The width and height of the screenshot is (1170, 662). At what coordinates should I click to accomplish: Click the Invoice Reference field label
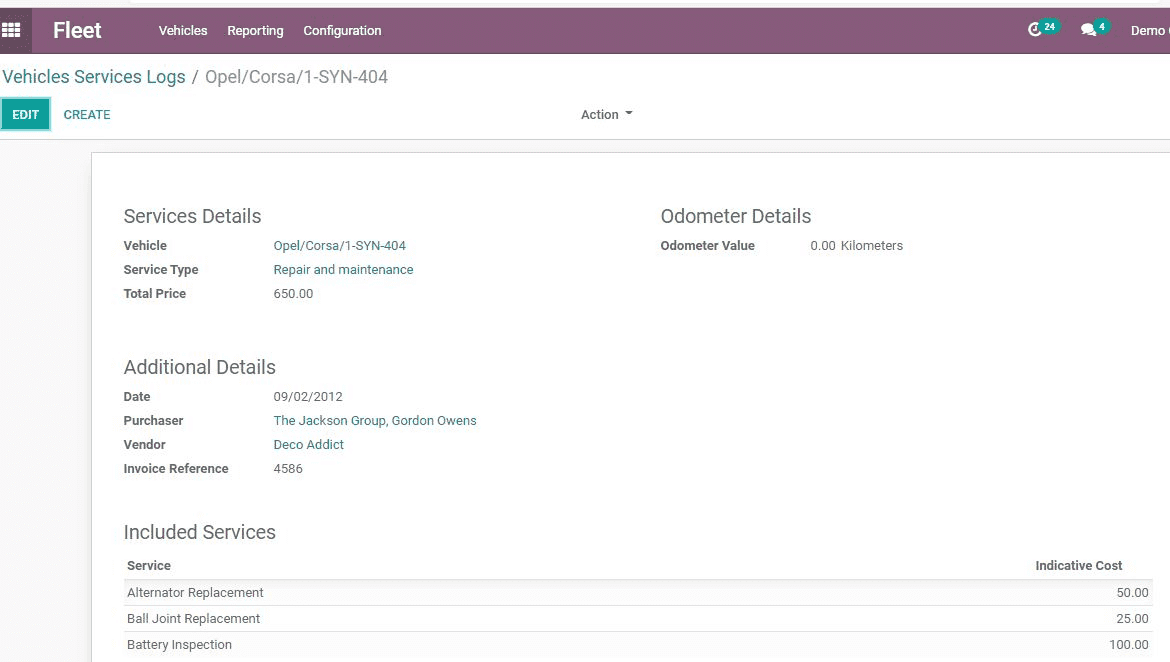pyautogui.click(x=175, y=469)
